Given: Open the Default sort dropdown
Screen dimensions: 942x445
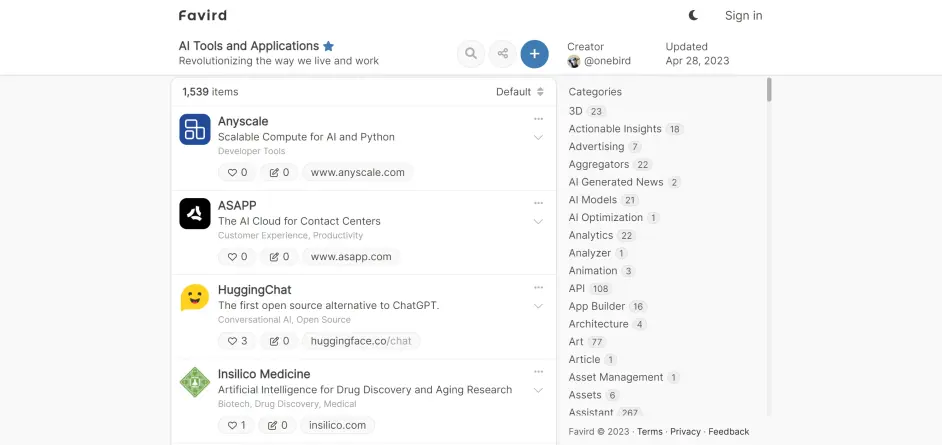Looking at the screenshot, I should pyautogui.click(x=520, y=92).
